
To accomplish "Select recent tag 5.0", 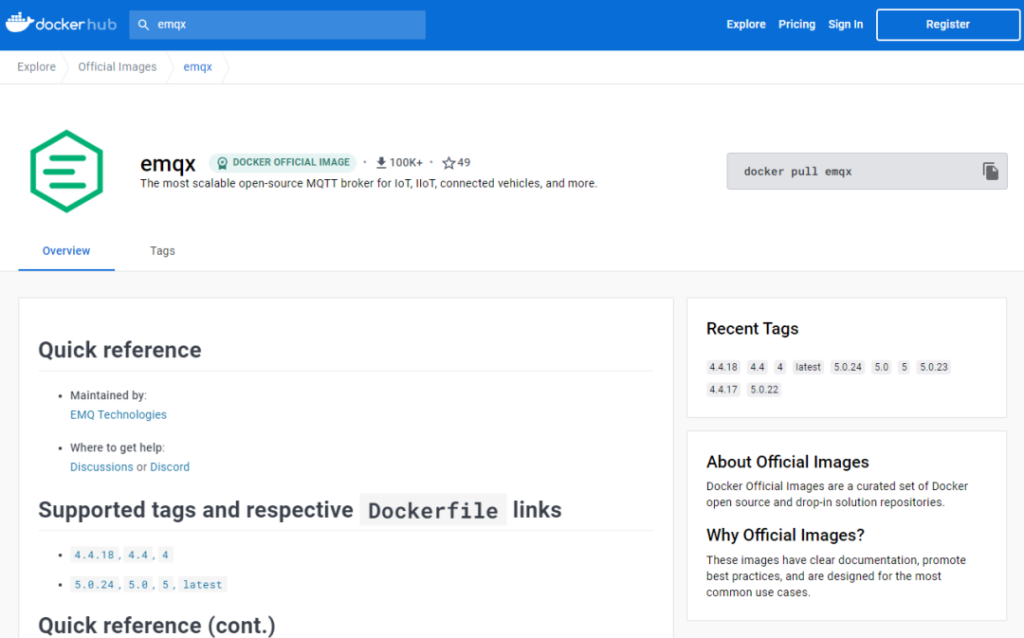I will (882, 367).
